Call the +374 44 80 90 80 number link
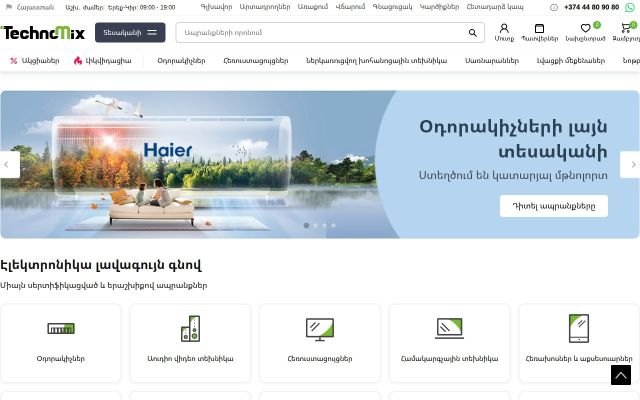Screen dimensions: 640x400 (x=591, y=7)
